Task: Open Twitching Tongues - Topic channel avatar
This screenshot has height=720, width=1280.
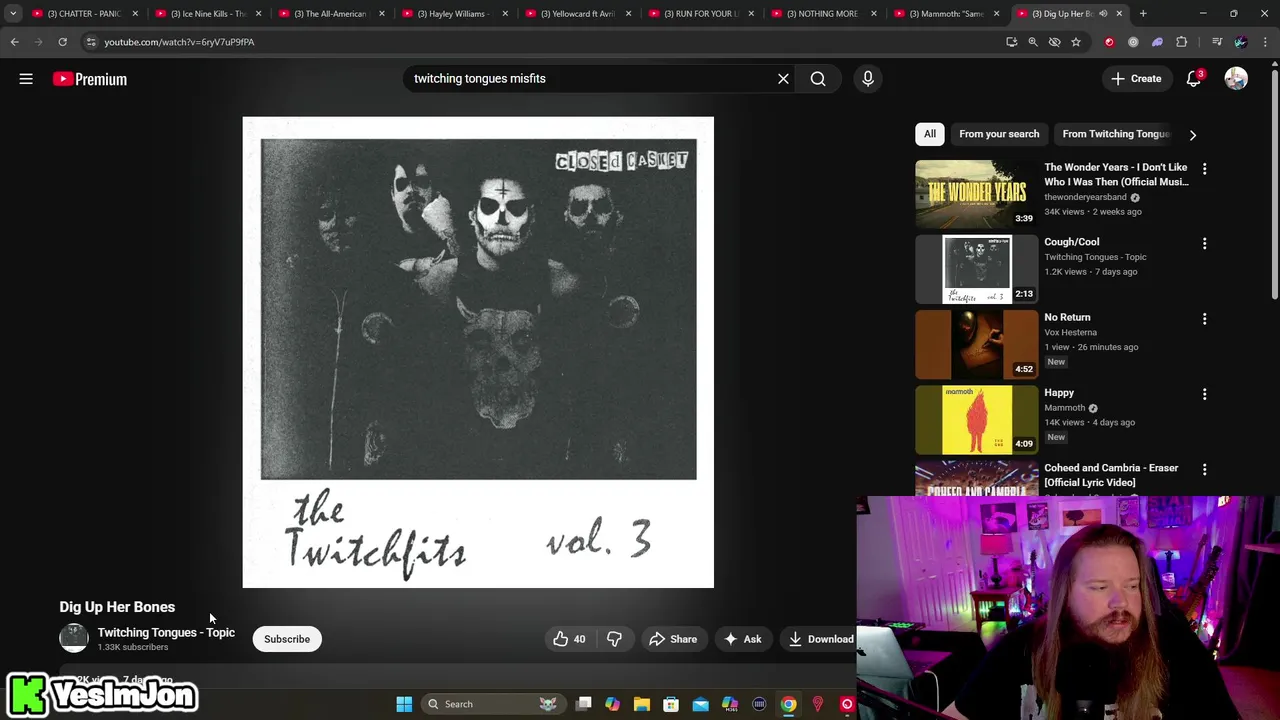Action: point(74,638)
